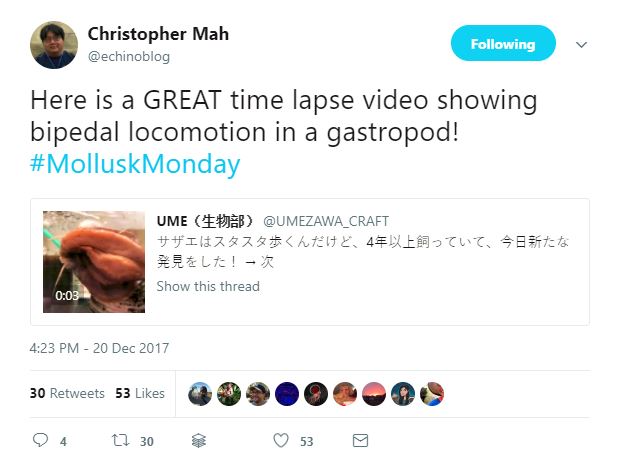Open the dark blue liker avatar
Viewport: 620px width, 466px height.
(287, 394)
